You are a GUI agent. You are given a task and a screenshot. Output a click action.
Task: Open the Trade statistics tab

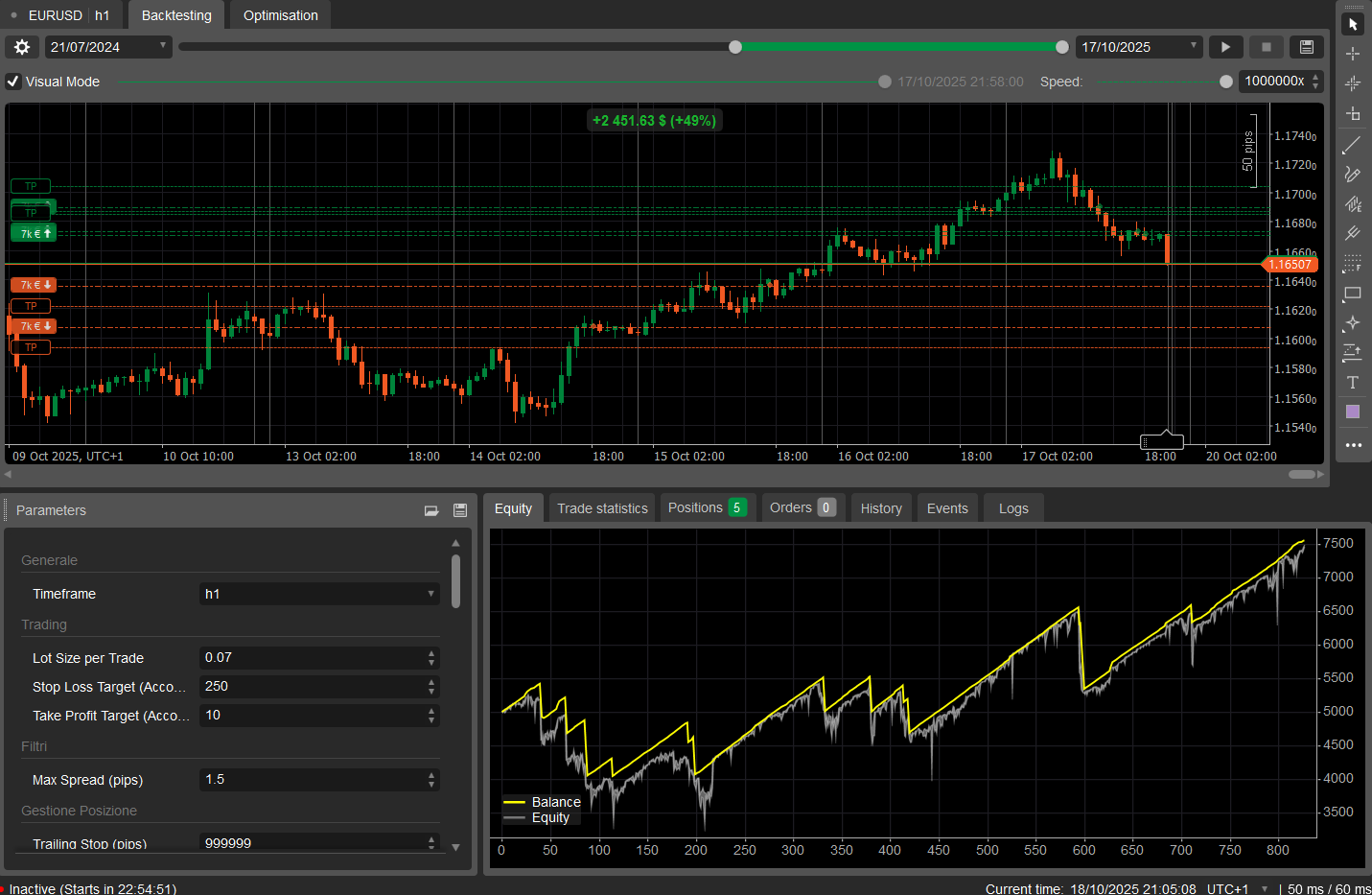(602, 508)
